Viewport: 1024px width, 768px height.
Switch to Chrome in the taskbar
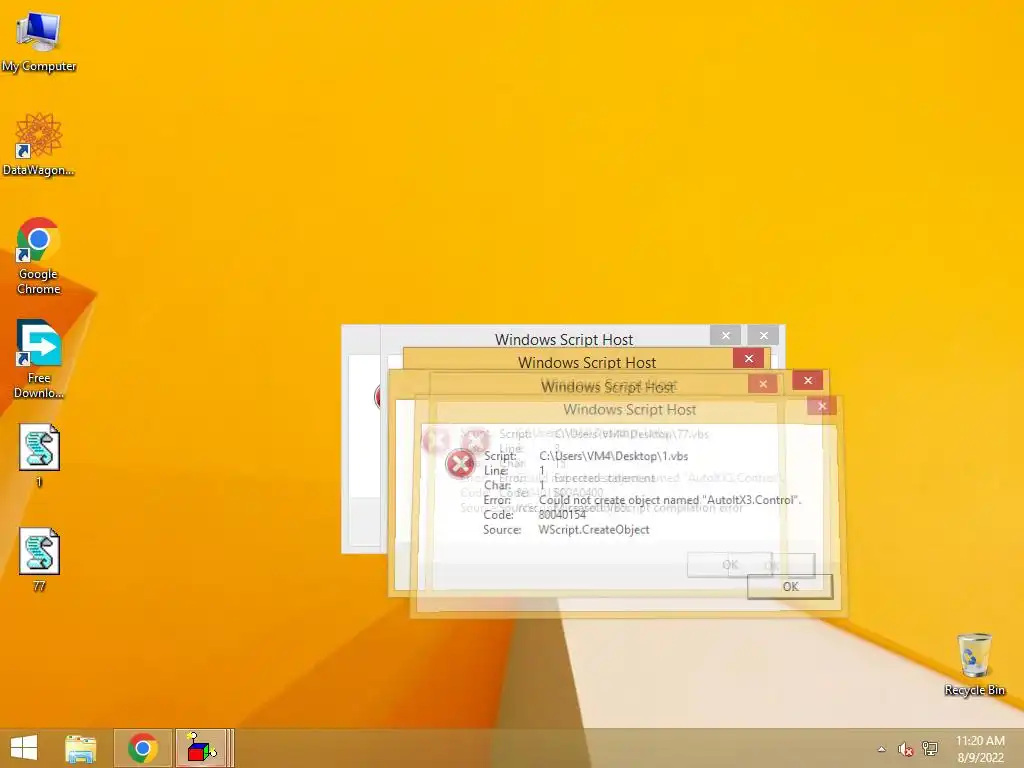coord(142,748)
